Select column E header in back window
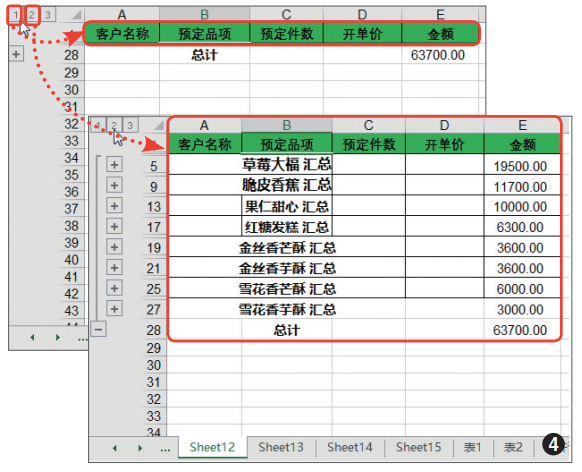582x472 pixels. coord(440,15)
